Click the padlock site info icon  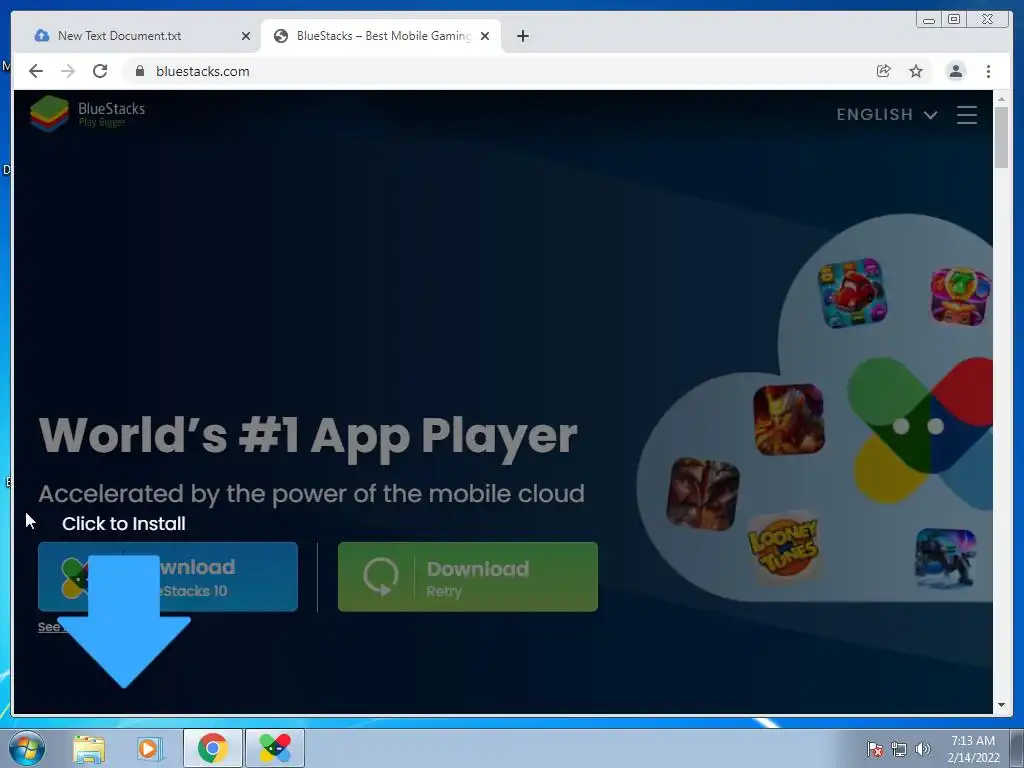click(x=140, y=71)
